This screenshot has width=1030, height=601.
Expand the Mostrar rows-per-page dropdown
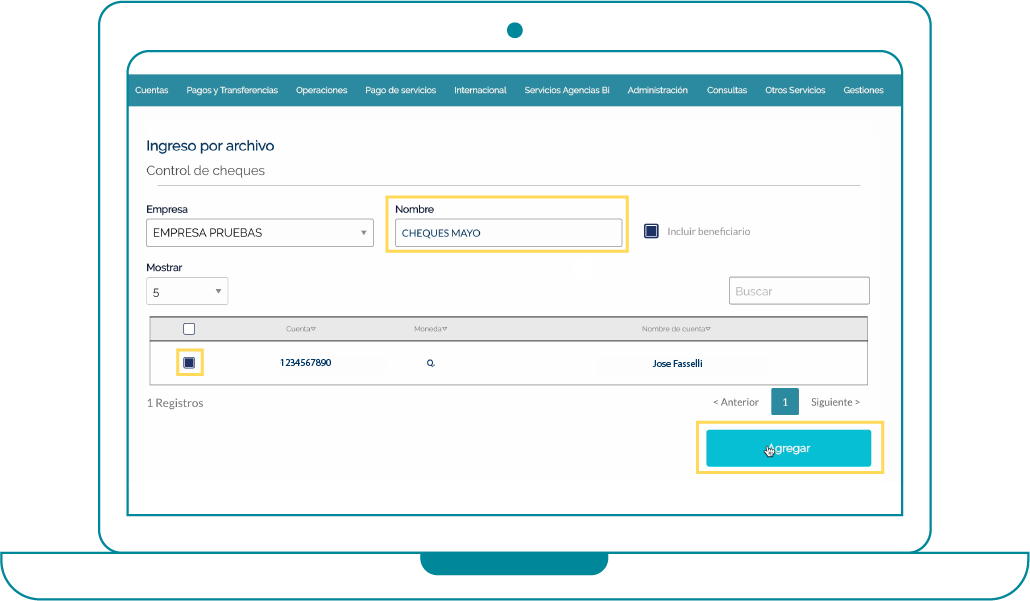click(187, 292)
